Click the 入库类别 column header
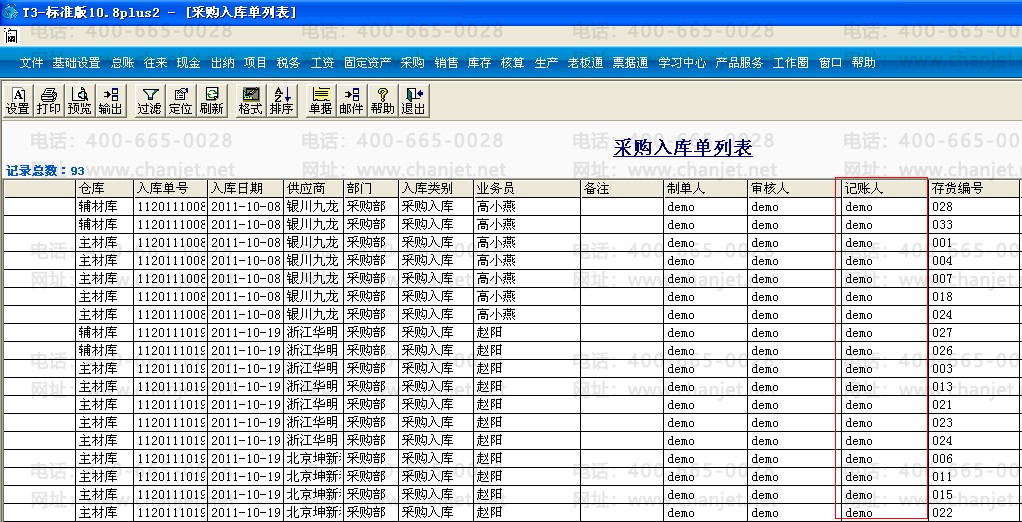This screenshot has height=522, width=1022. pyautogui.click(x=436, y=188)
